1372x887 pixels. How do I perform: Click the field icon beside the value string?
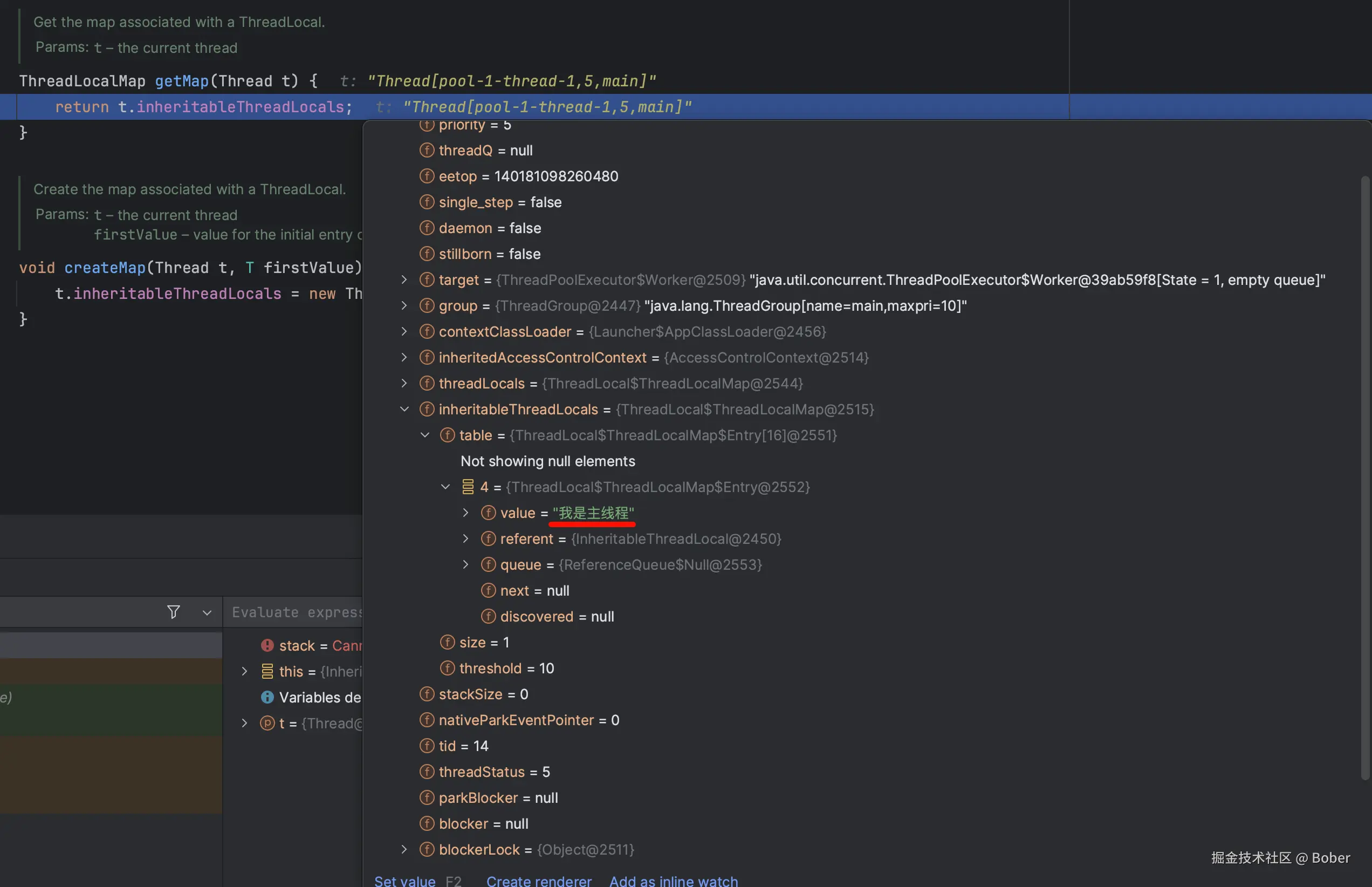point(488,513)
